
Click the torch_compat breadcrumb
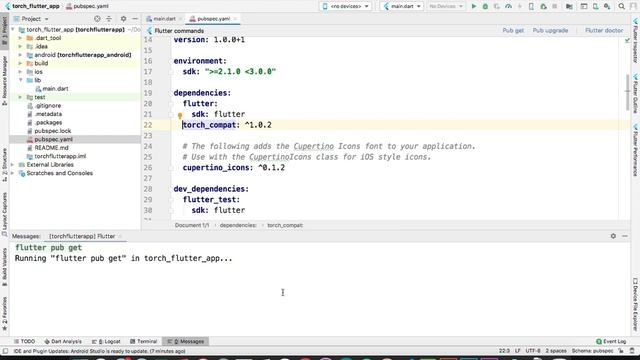[x=285, y=225]
